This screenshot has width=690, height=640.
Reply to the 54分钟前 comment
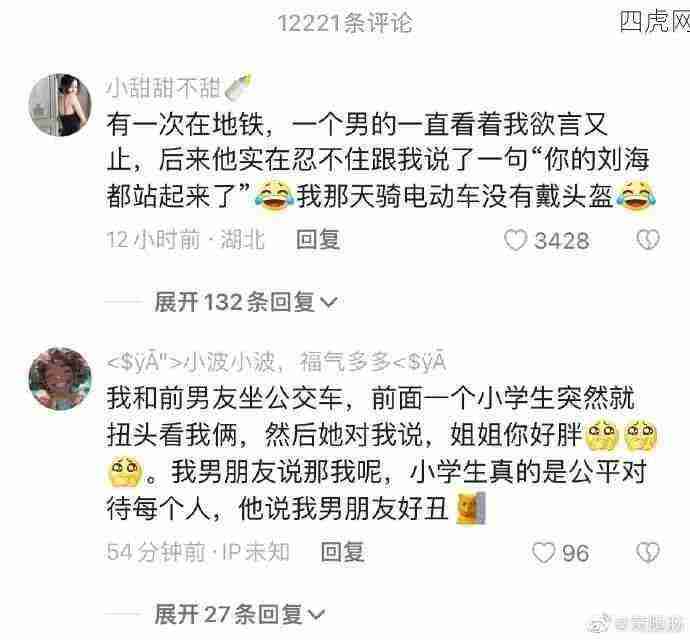coord(342,552)
